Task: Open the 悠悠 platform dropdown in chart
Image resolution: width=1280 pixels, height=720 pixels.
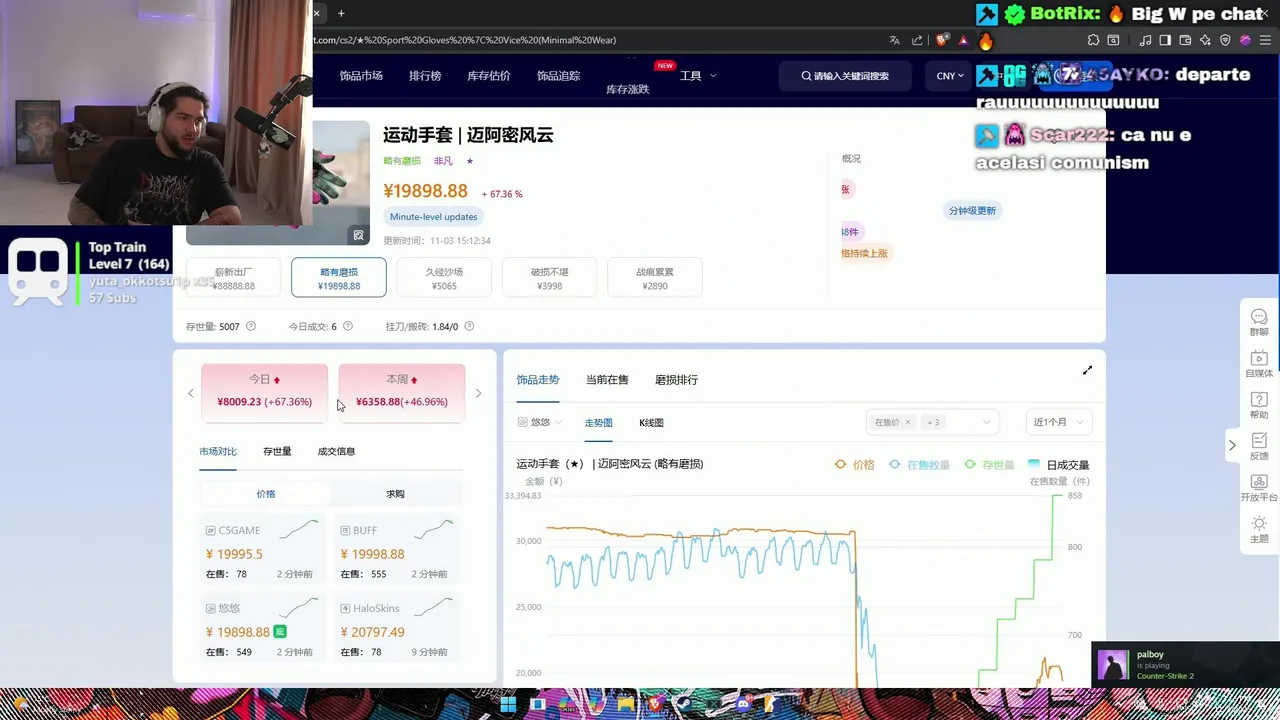Action: point(540,422)
